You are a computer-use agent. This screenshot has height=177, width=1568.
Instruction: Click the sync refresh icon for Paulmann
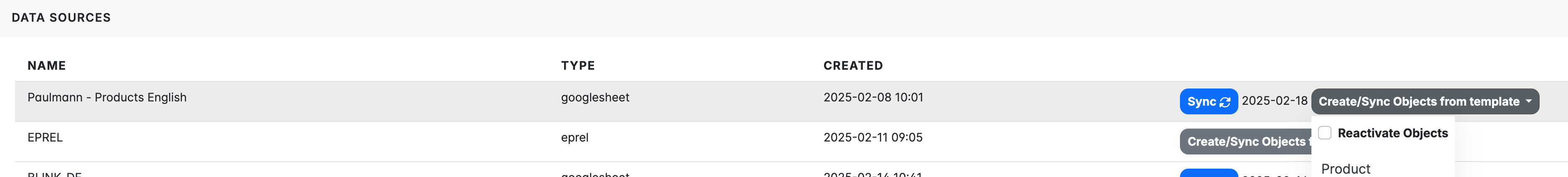[1225, 102]
